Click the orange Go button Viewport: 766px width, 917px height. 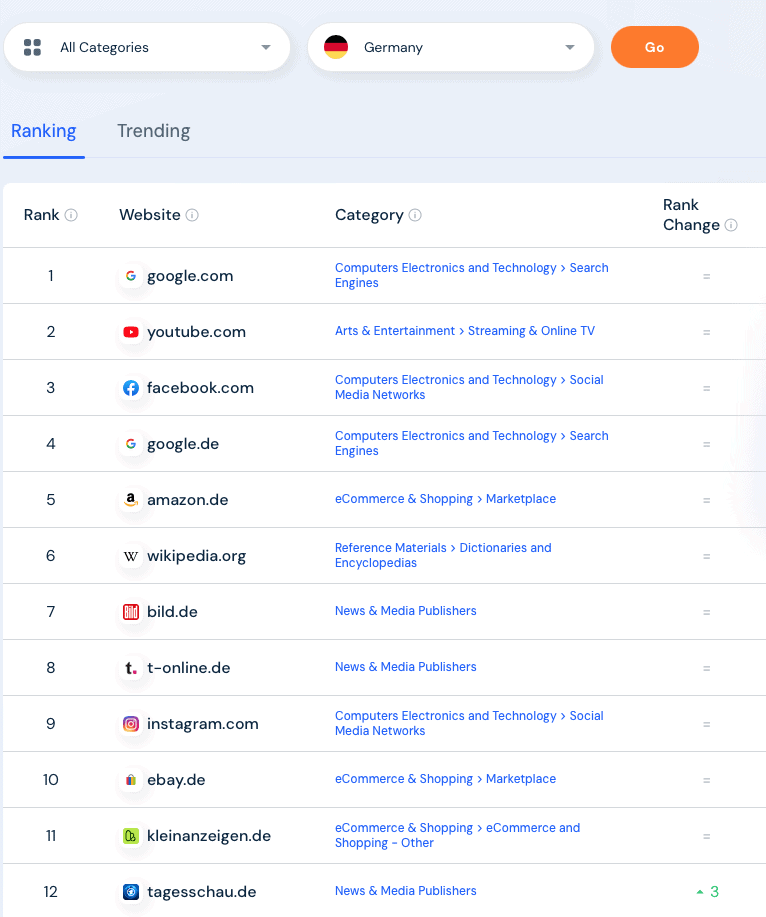point(654,47)
